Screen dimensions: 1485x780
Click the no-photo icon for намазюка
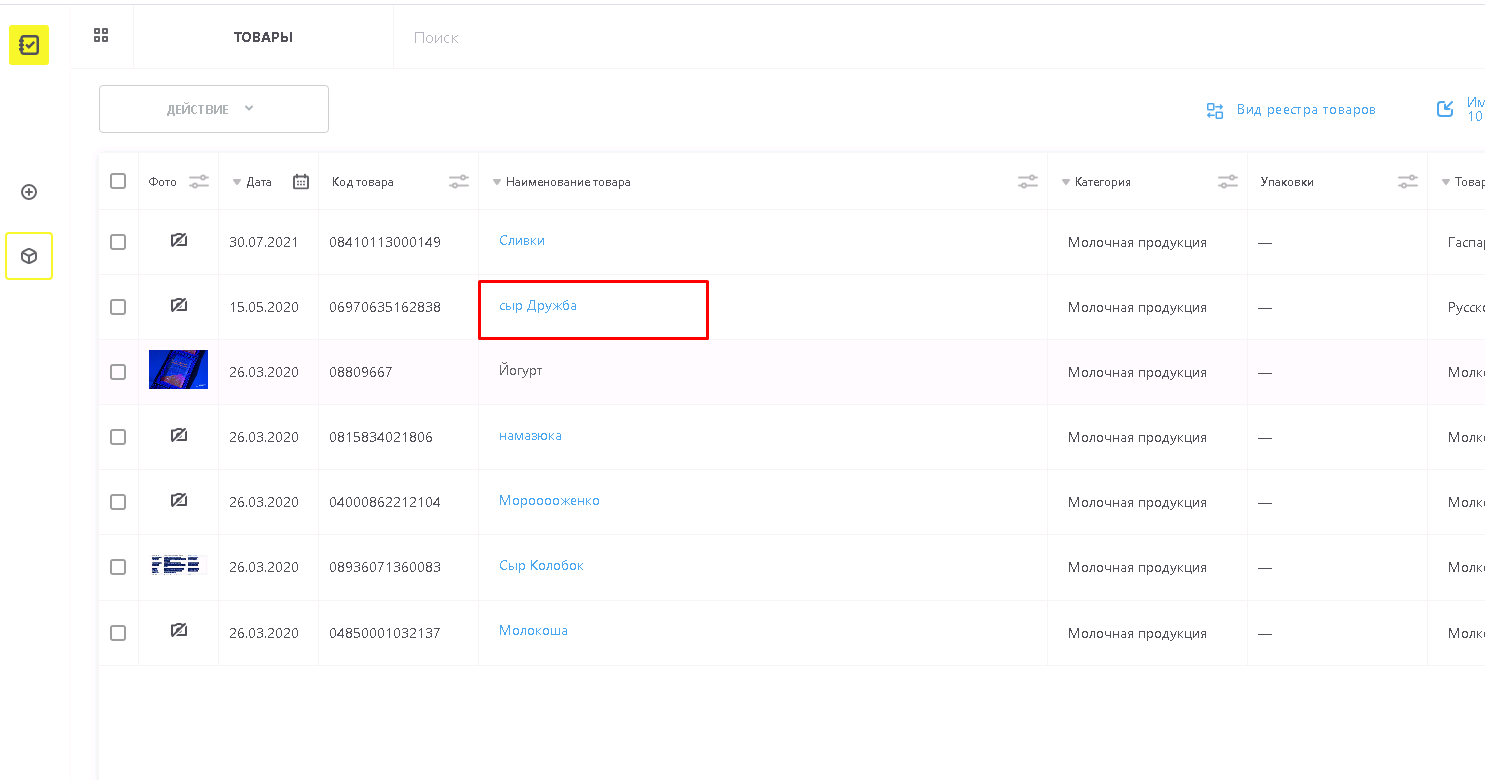[x=179, y=435]
